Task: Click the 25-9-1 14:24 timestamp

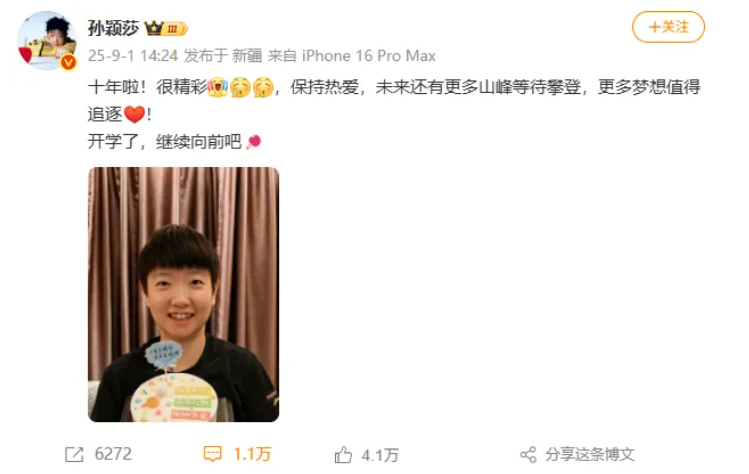Action: click(133, 56)
